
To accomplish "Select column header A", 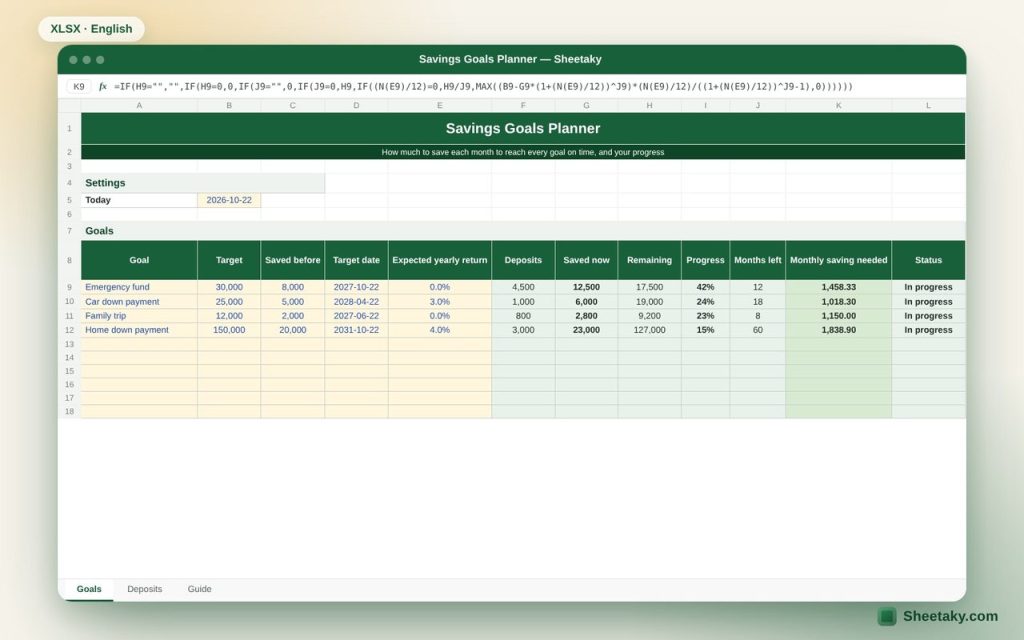I will (139, 105).
